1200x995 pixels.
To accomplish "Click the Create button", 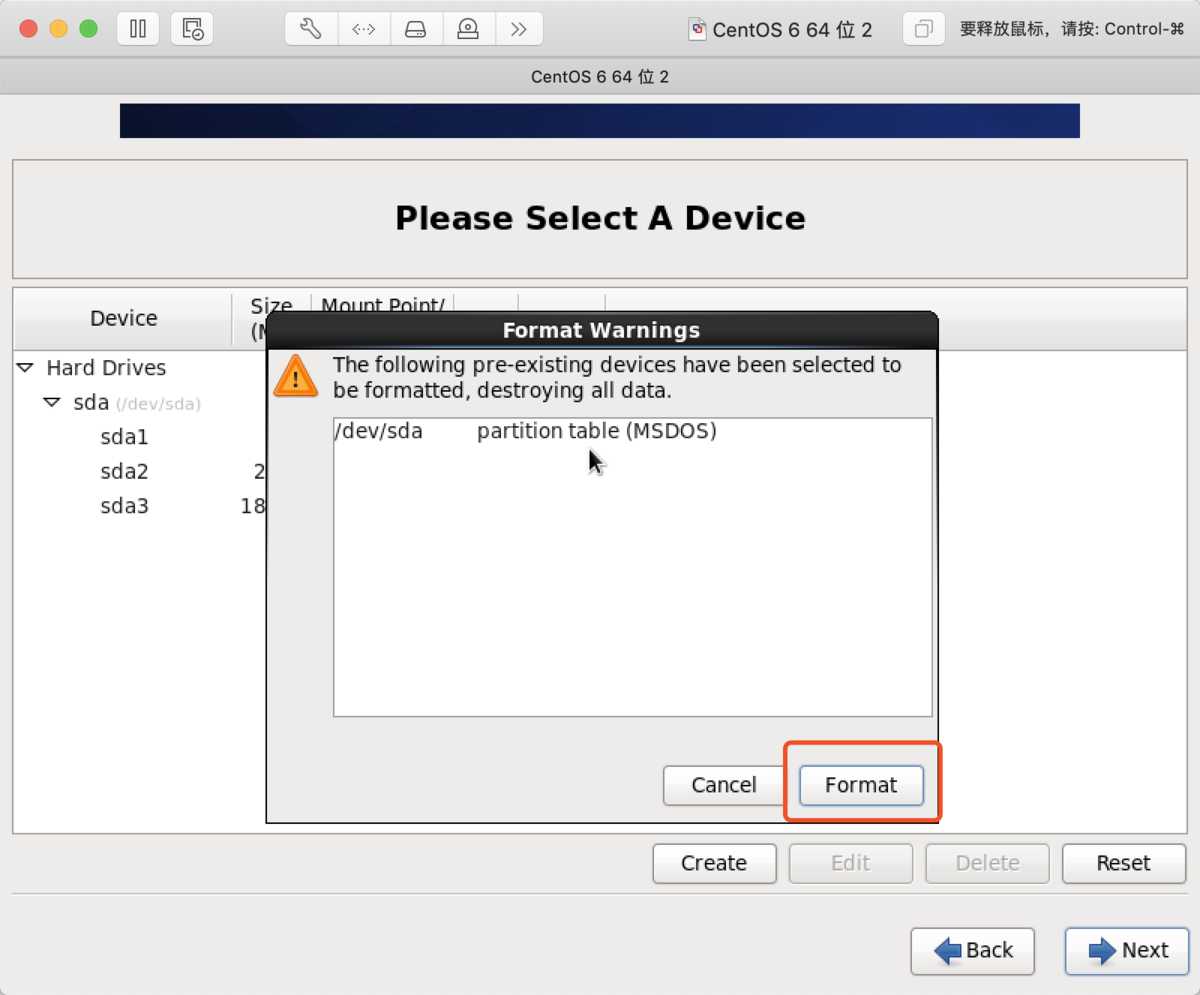I will click(714, 863).
